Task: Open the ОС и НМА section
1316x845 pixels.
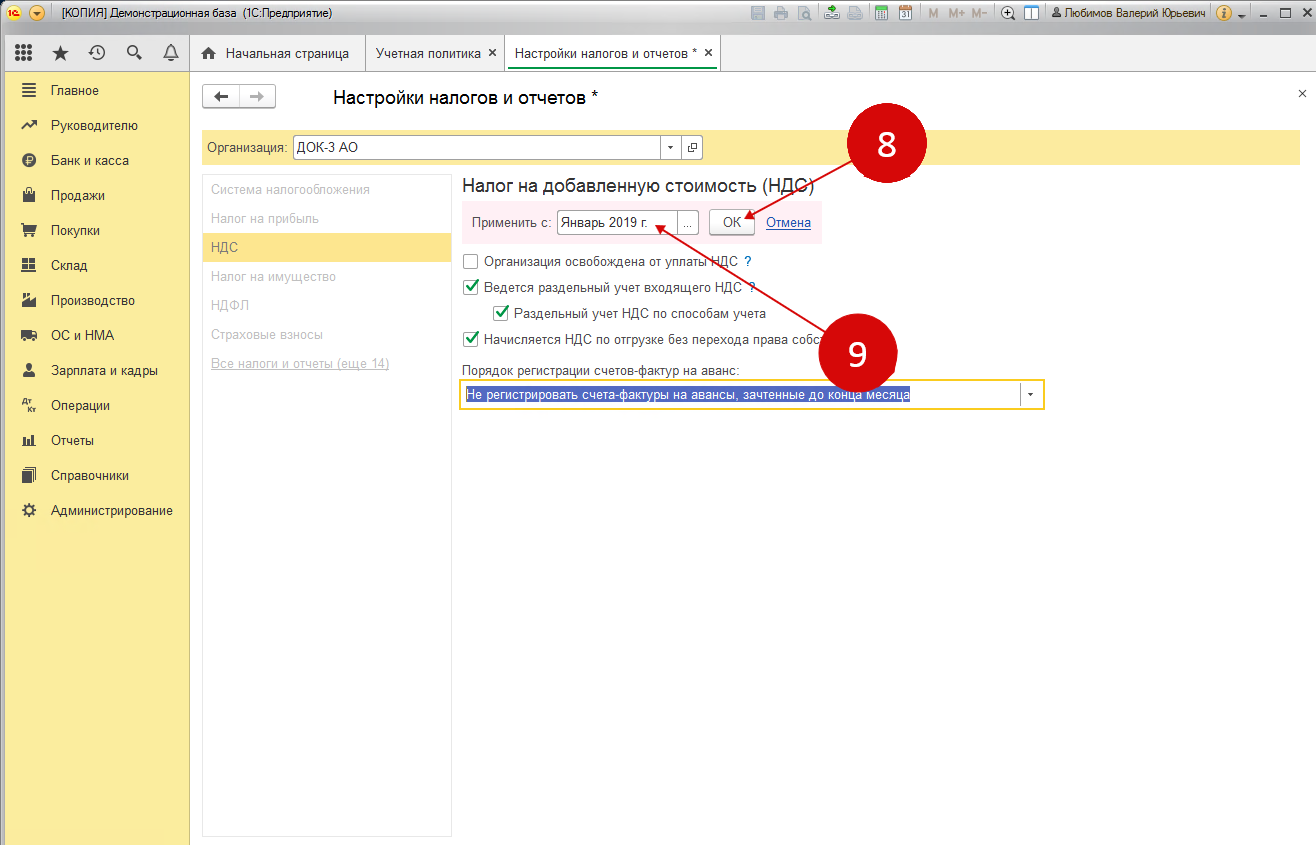Action: click(x=95, y=335)
